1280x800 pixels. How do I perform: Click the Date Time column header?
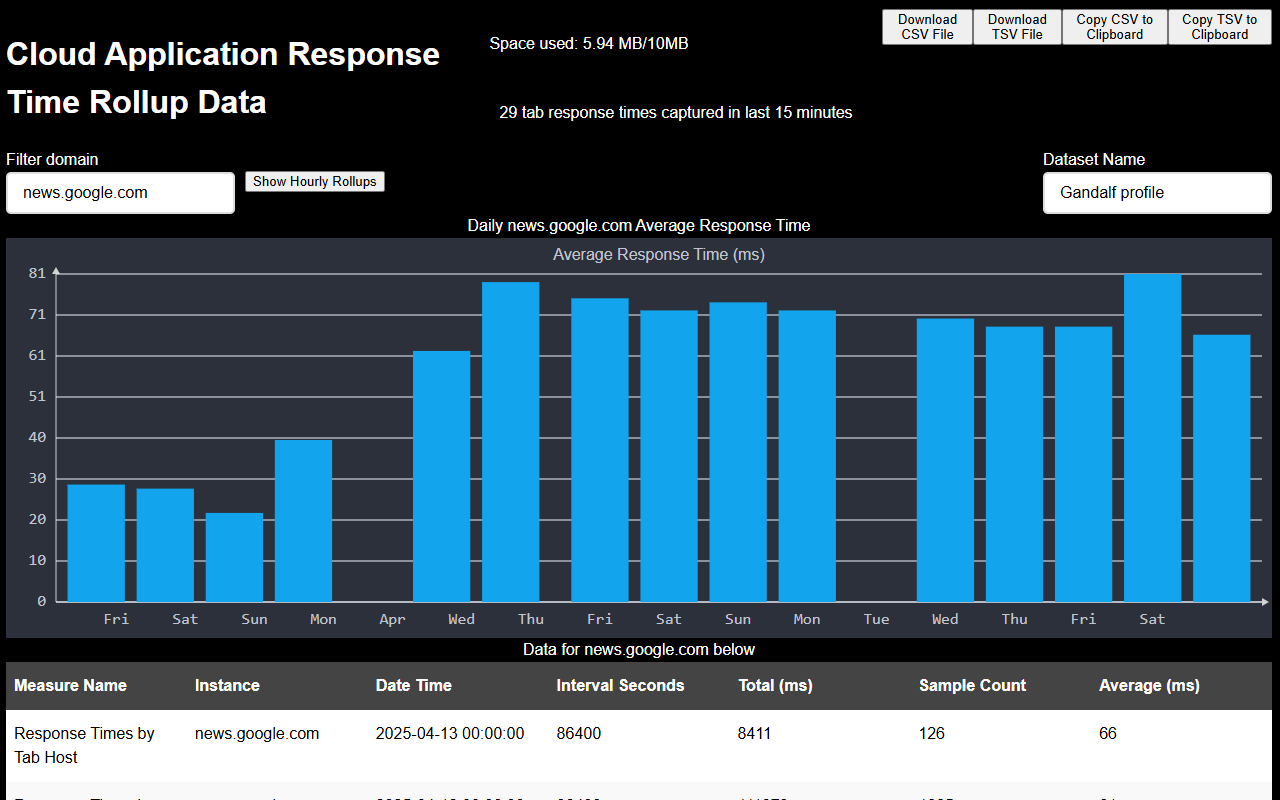pyautogui.click(x=414, y=686)
